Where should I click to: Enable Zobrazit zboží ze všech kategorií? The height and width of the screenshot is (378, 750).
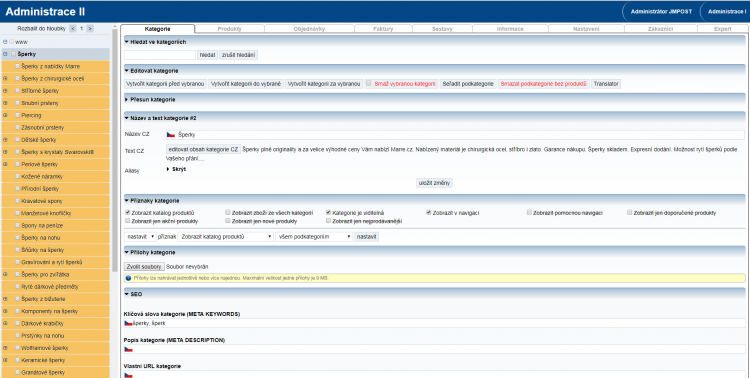click(228, 212)
